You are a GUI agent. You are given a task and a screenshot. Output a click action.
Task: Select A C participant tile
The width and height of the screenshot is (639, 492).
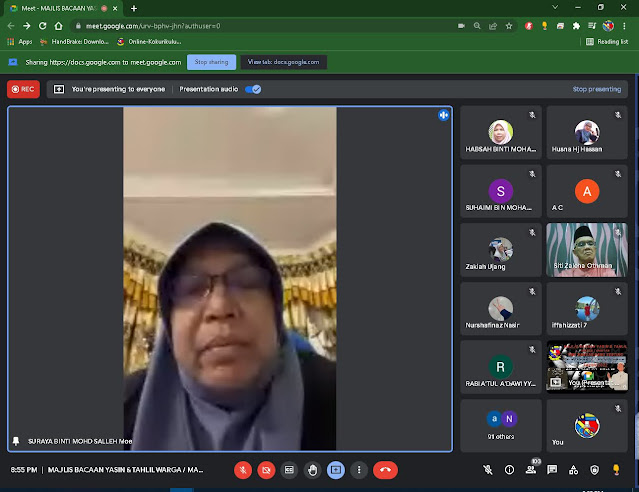pos(587,191)
